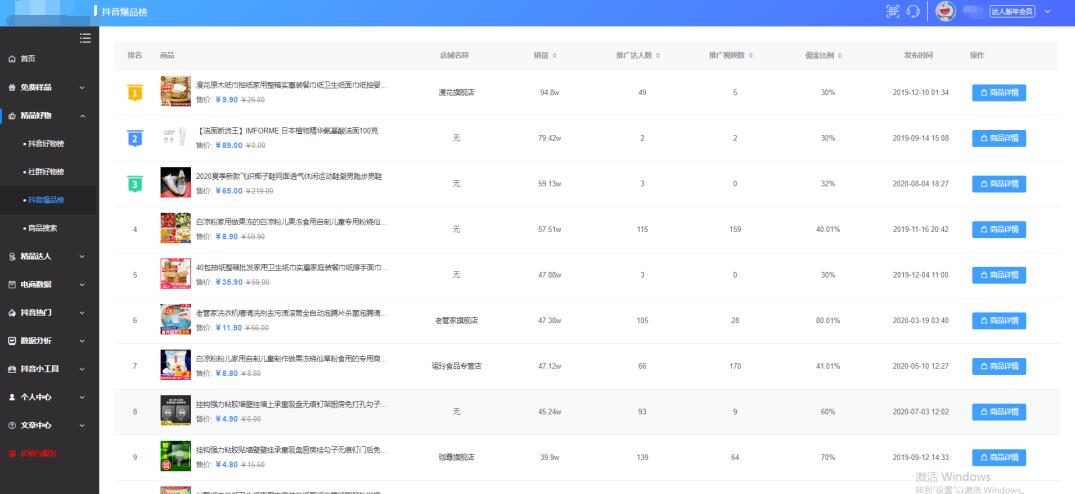Click the person icon beside 个人中心
Image resolution: width=1075 pixels, height=494 pixels.
pos(12,397)
